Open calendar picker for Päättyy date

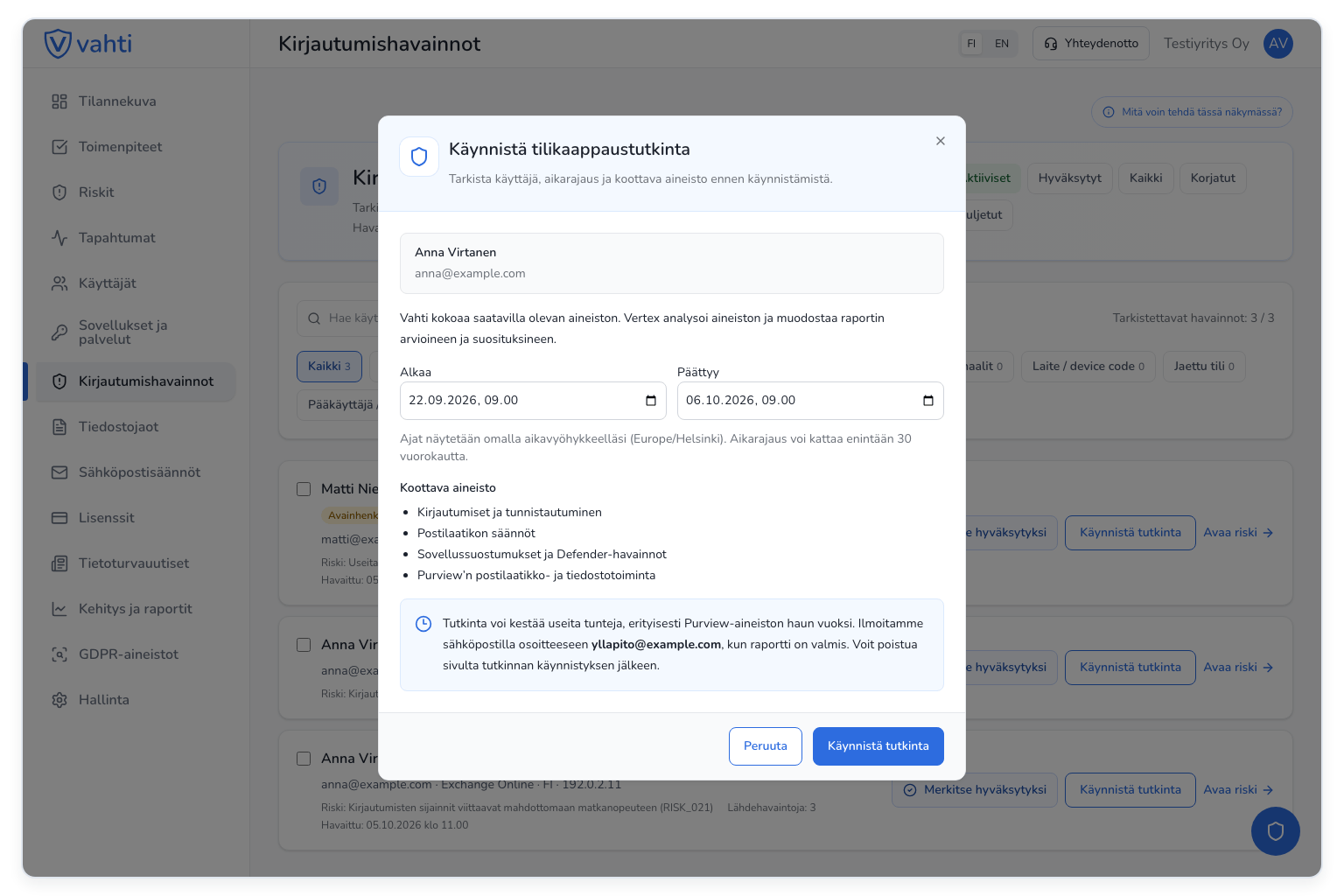click(928, 401)
